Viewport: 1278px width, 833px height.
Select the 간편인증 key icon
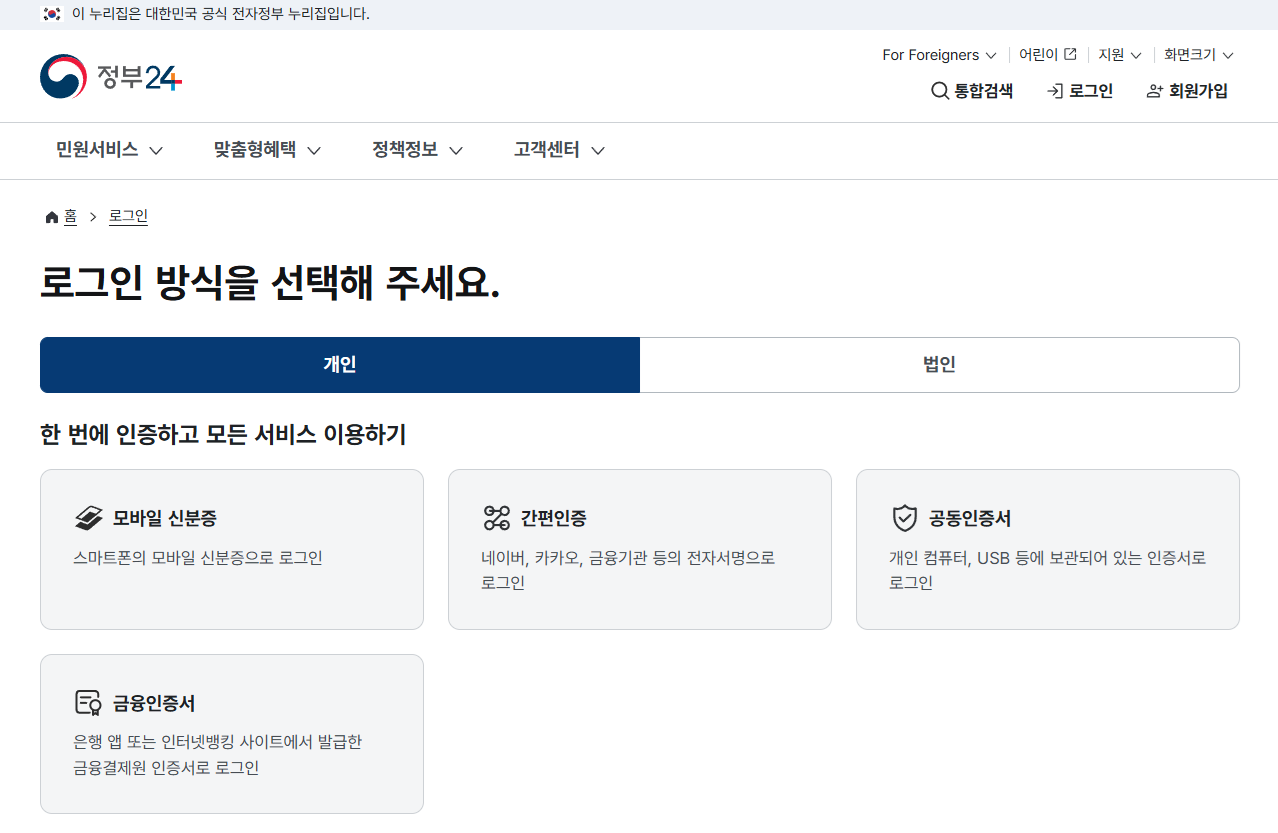pyautogui.click(x=494, y=517)
